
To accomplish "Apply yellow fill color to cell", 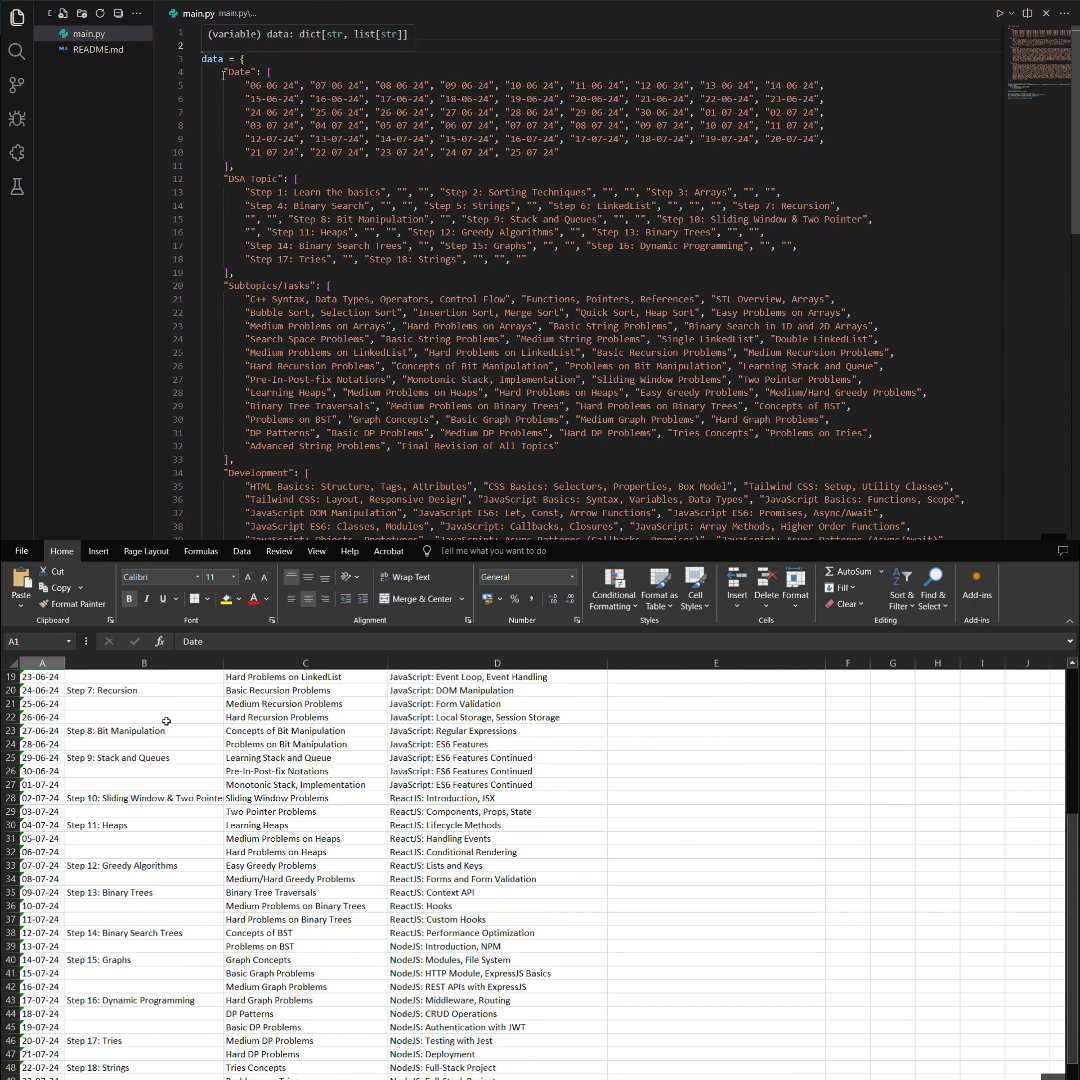I will (x=226, y=599).
